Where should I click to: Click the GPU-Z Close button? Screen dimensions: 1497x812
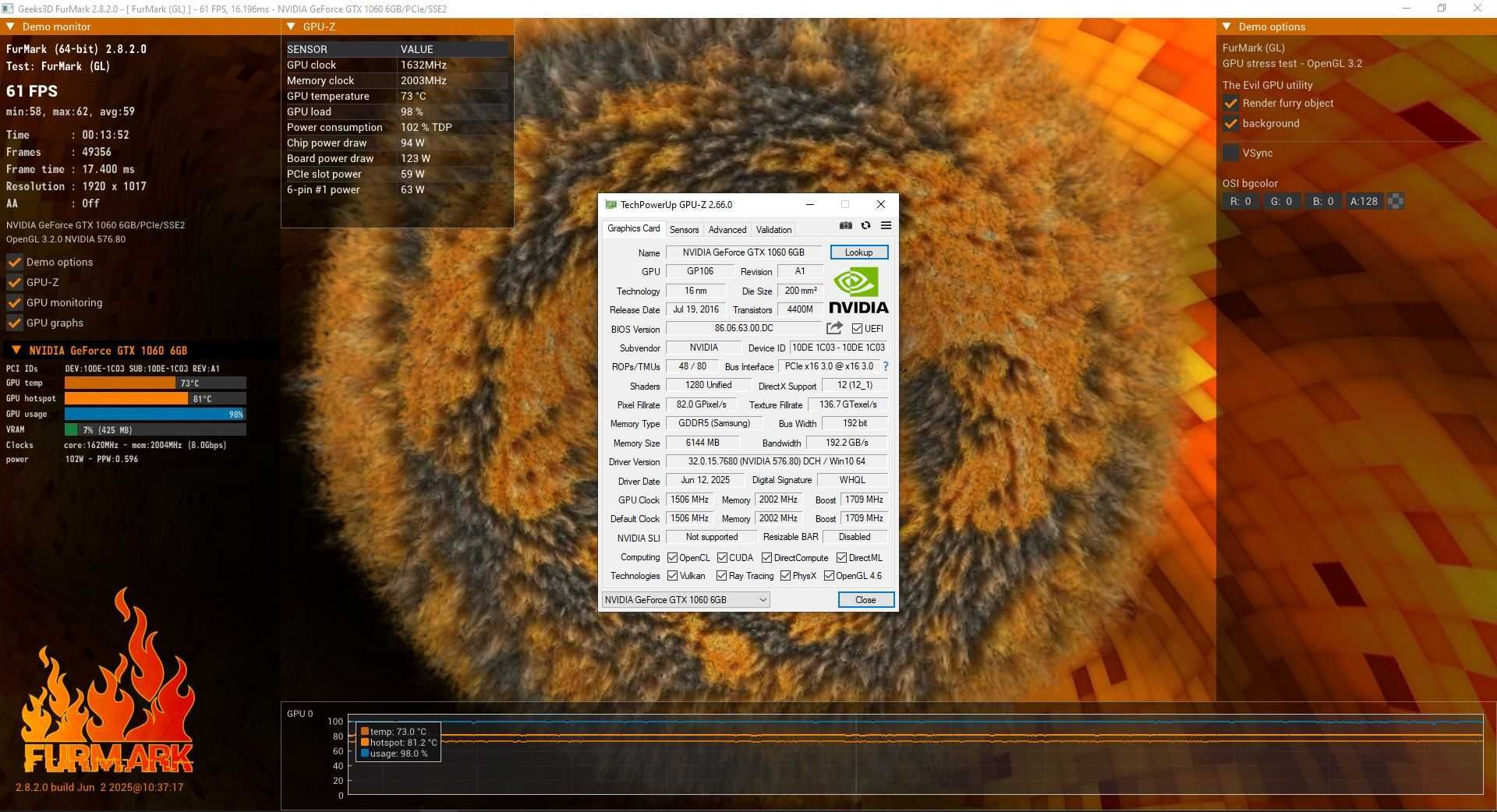[865, 600]
